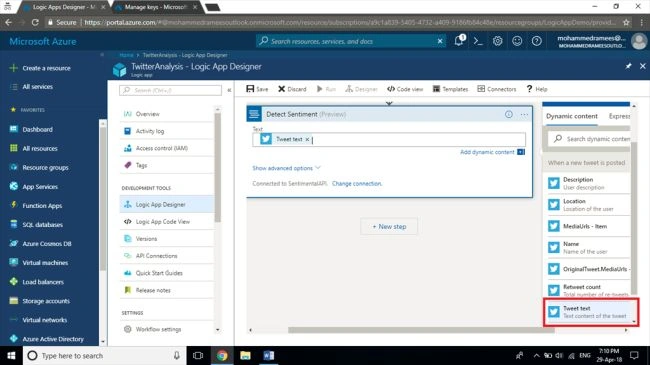Open Tags in the resource menu

click(x=167, y=165)
